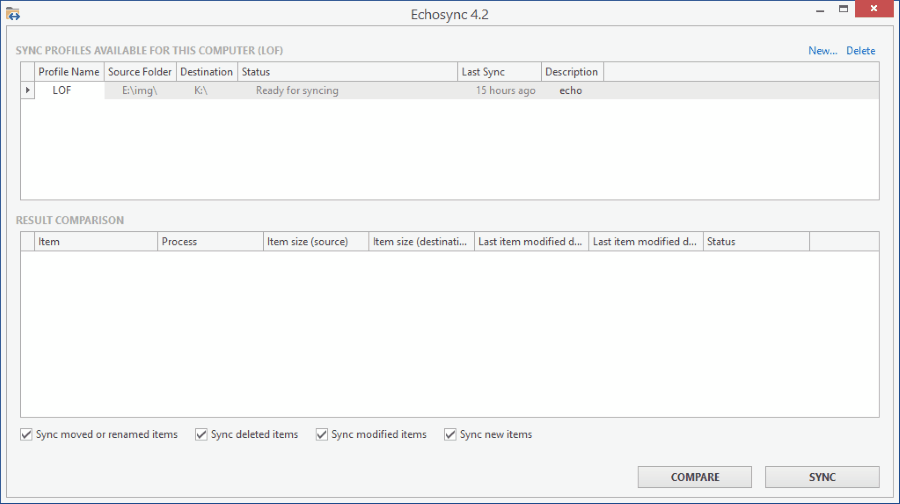Sort by Source Folder column header
The height and width of the screenshot is (504, 900).
click(140, 72)
